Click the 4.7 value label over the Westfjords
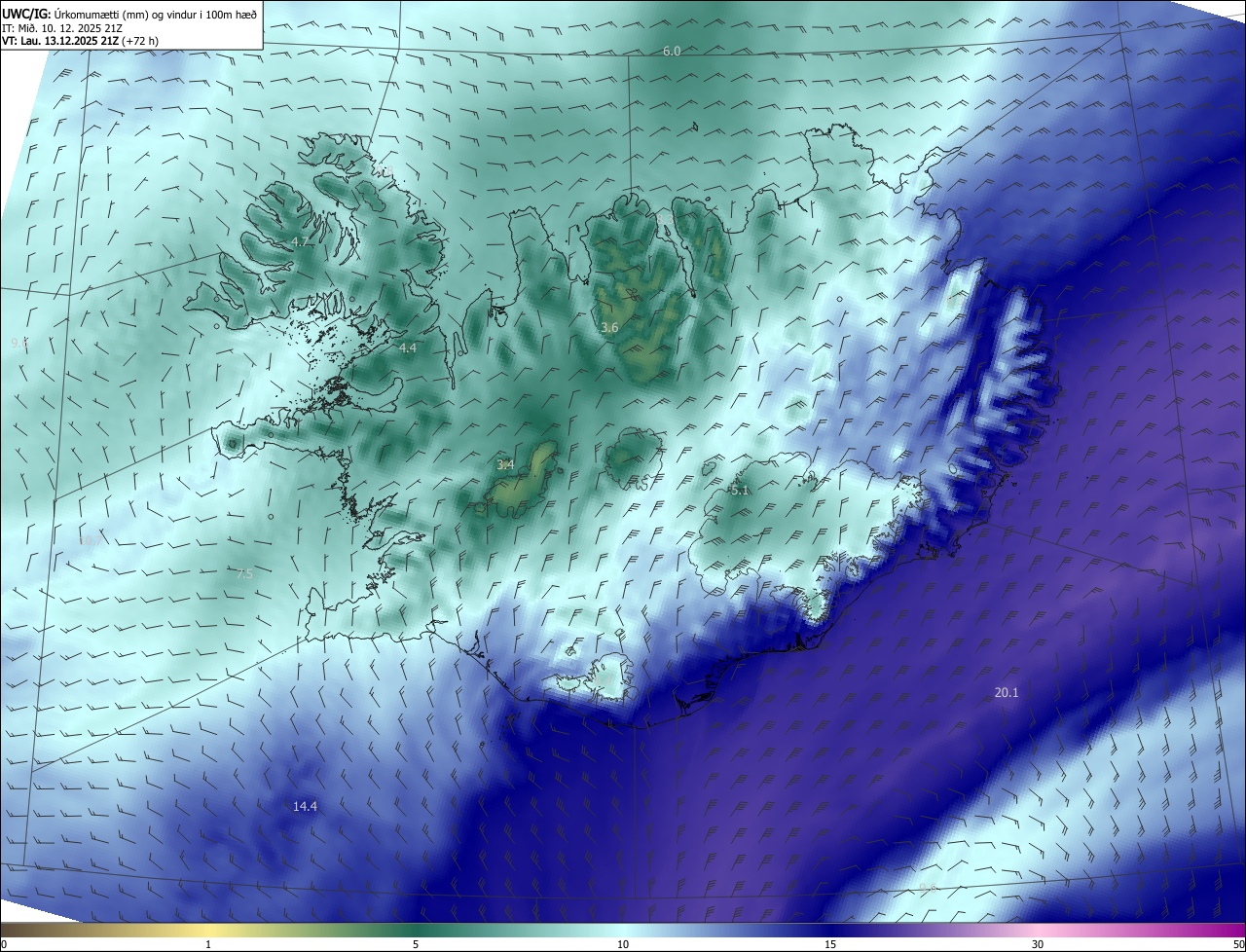The width and height of the screenshot is (1246, 952). [x=300, y=241]
